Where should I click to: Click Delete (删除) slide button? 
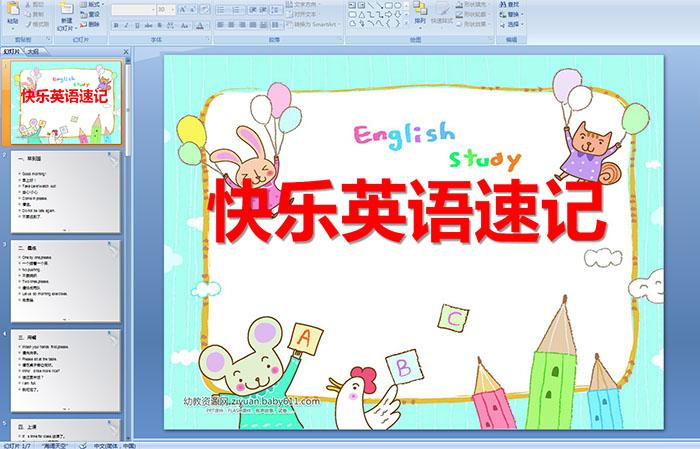90,25
